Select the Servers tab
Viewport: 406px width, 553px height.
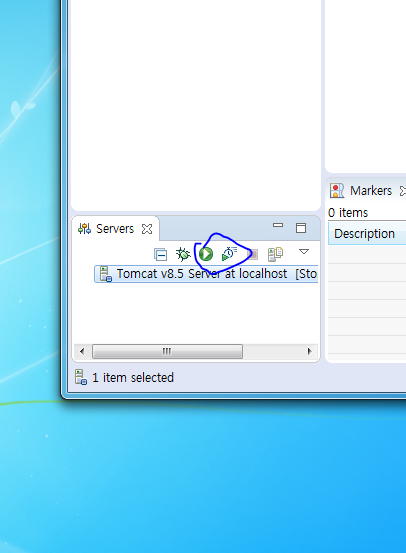(x=115, y=229)
